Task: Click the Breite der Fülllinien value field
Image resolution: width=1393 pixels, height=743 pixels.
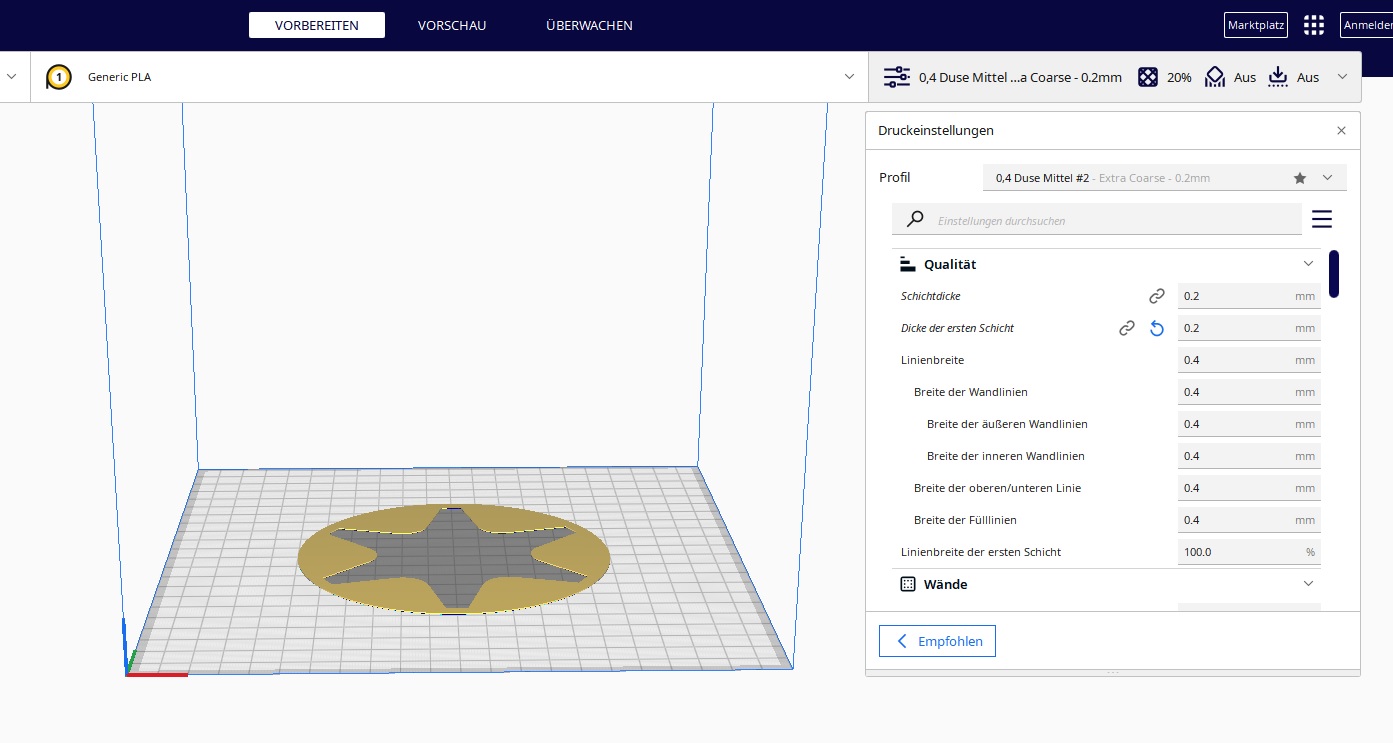Action: [x=1249, y=520]
